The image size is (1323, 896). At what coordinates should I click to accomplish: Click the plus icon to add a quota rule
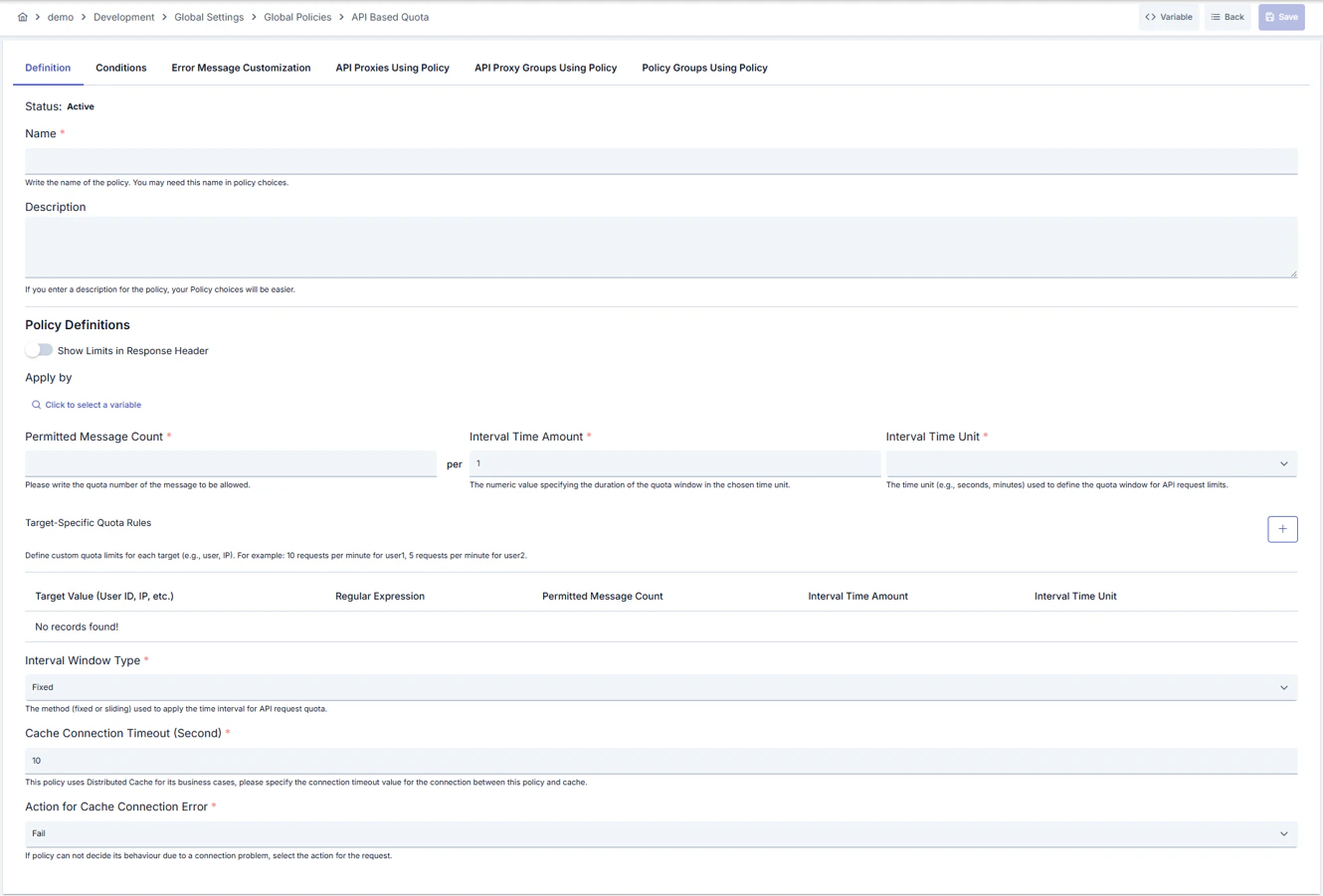tap(1282, 528)
